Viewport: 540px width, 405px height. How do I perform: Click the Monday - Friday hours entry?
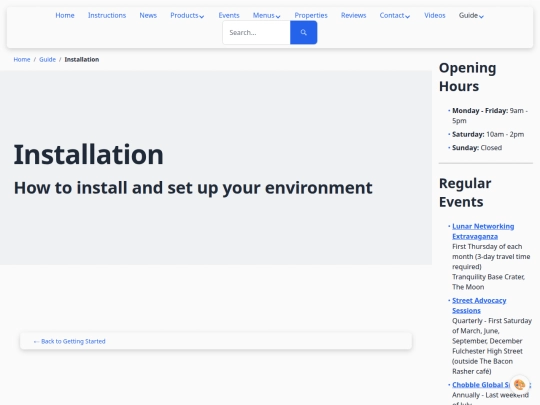(x=490, y=115)
